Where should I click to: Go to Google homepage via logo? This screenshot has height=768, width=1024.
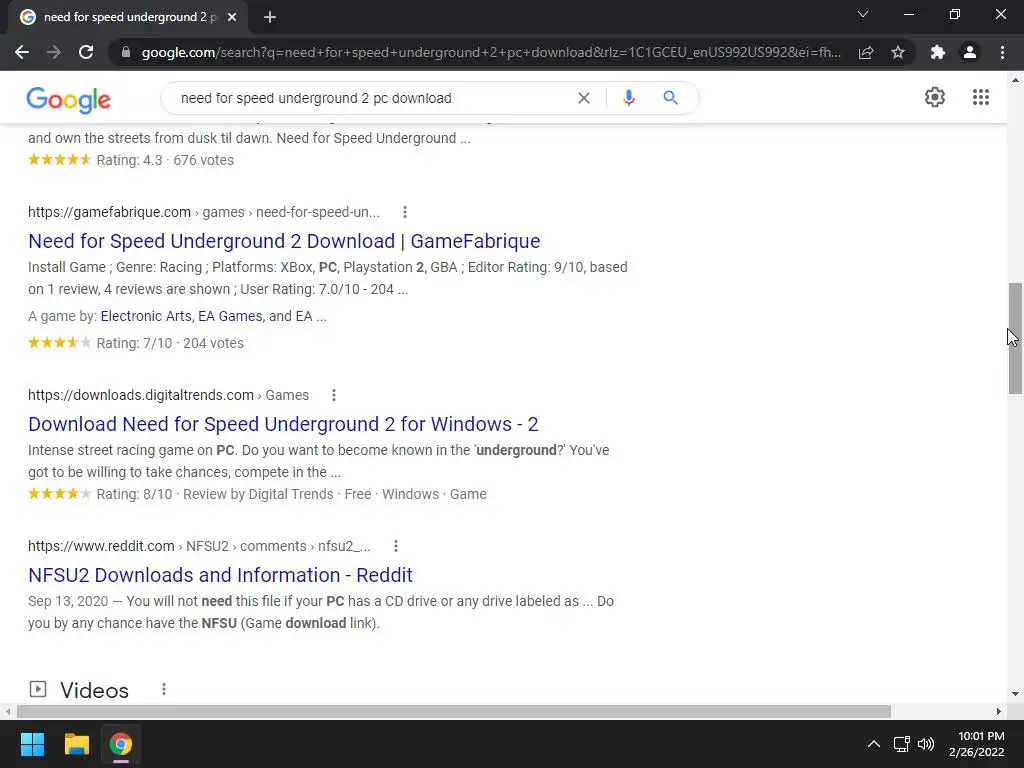69,99
